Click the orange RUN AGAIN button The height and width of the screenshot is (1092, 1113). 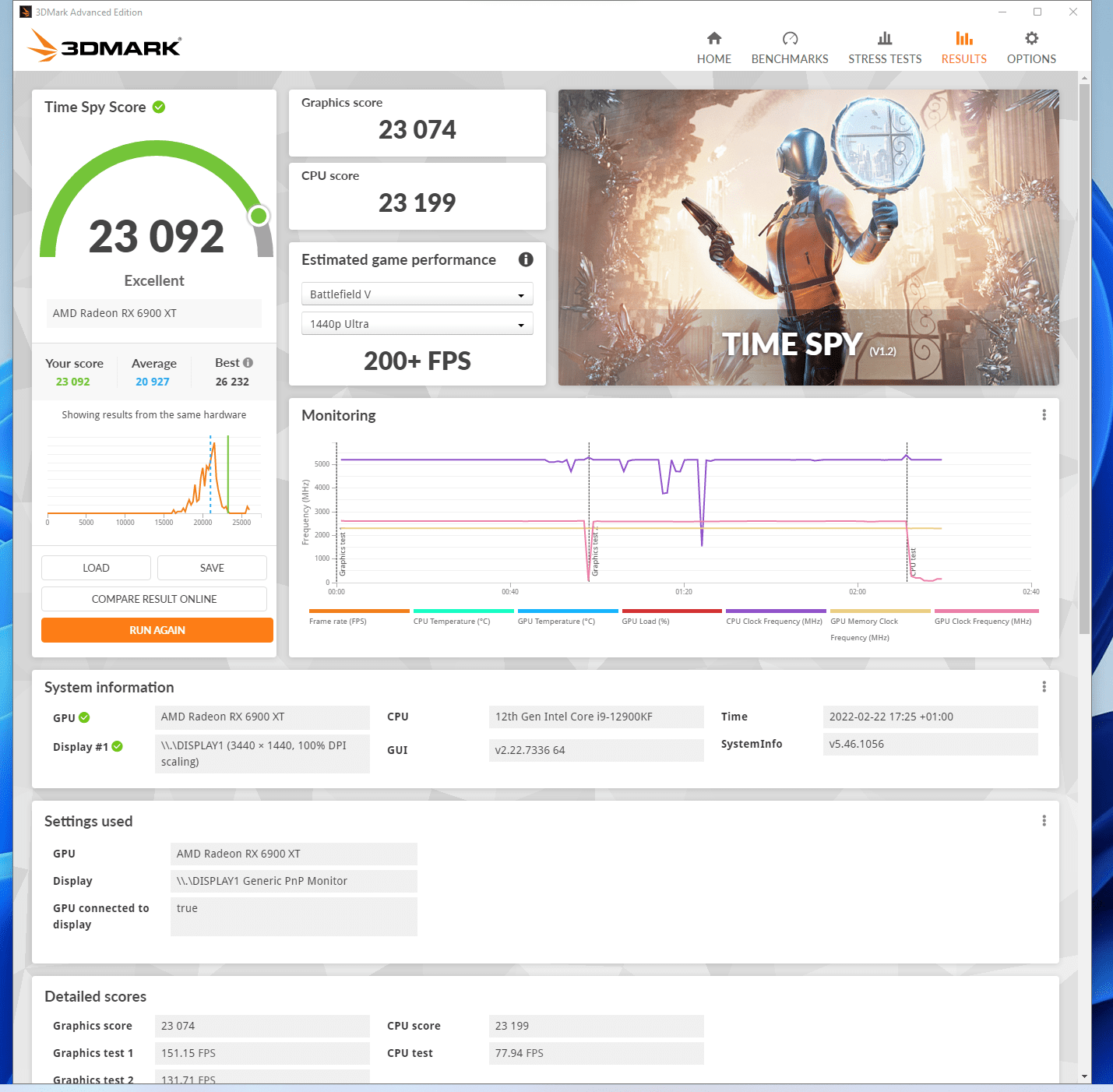pyautogui.click(x=157, y=630)
